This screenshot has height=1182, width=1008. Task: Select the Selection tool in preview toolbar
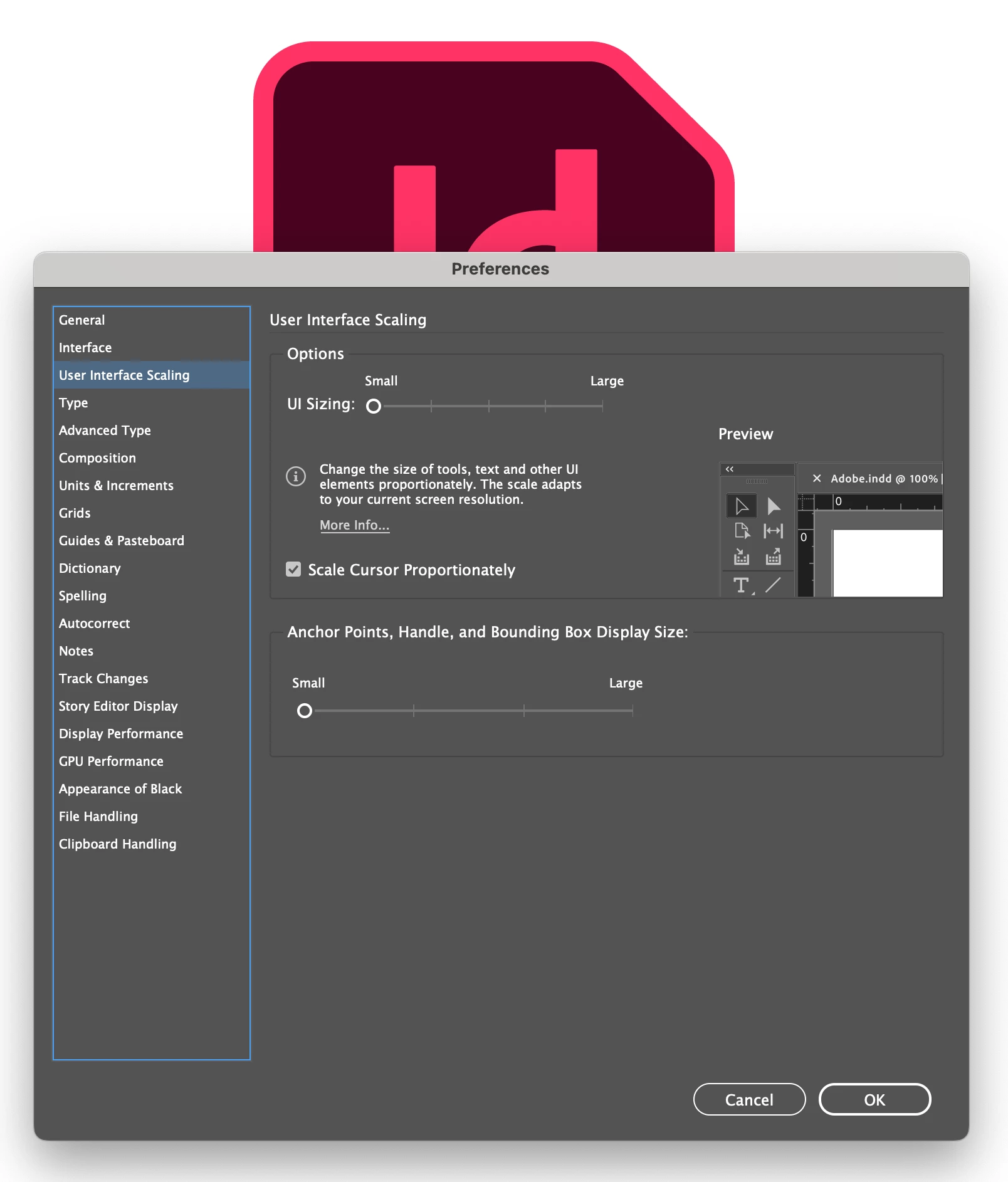point(742,506)
